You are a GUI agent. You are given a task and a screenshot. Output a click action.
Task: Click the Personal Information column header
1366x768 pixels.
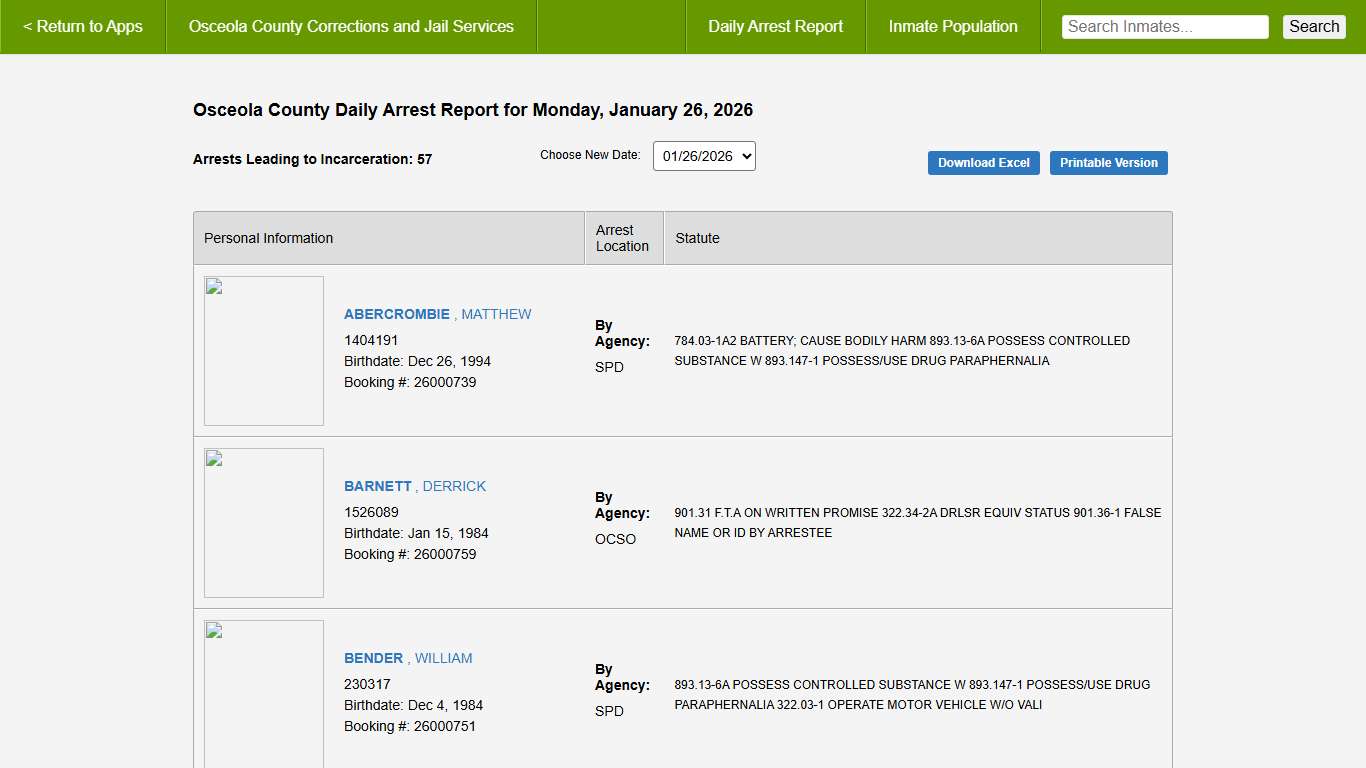[268, 238]
